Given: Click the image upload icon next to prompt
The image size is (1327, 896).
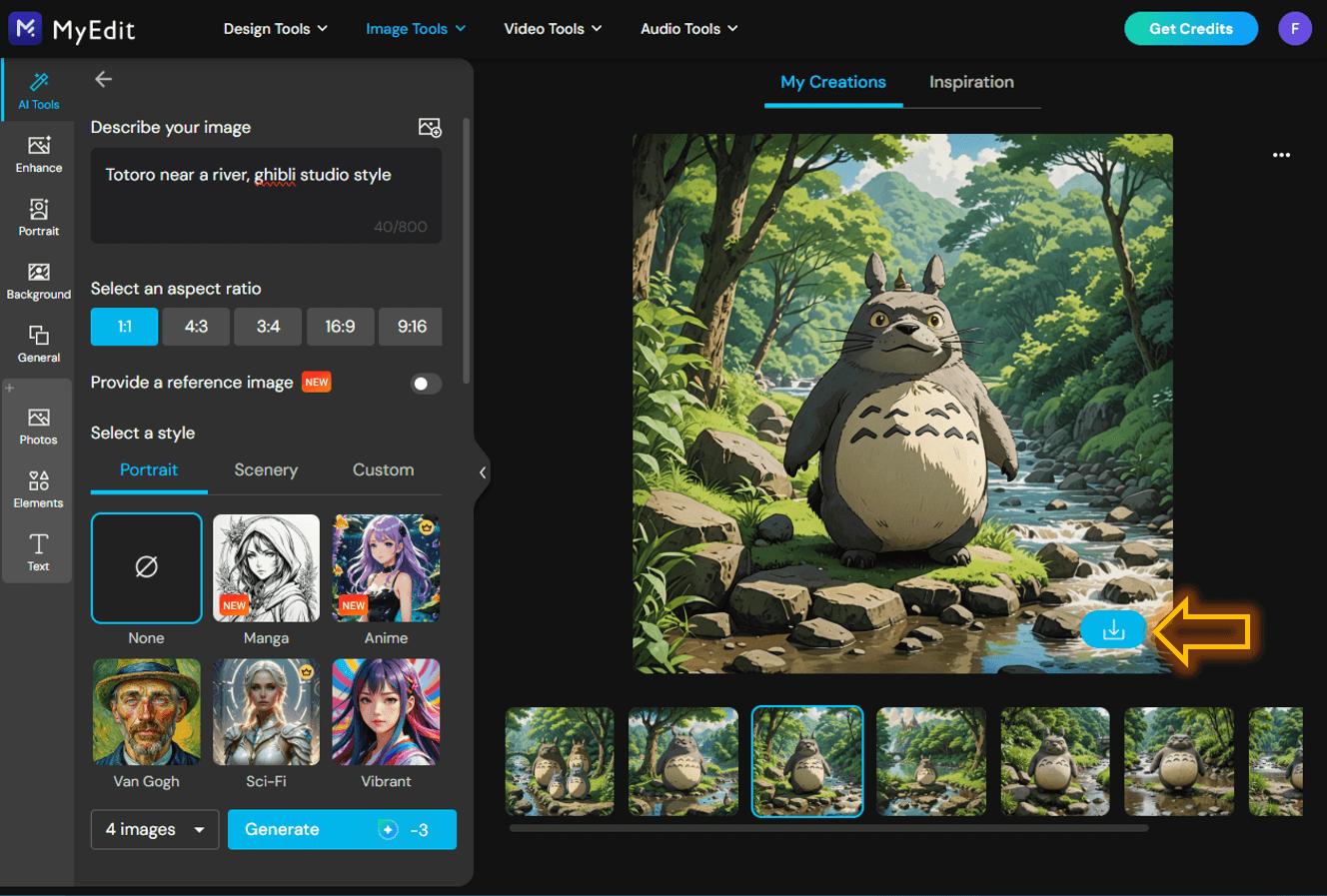Looking at the screenshot, I should tap(430, 127).
